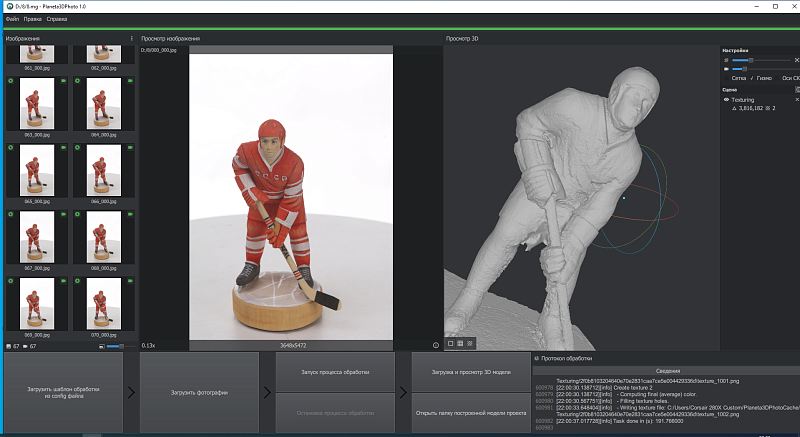This screenshot has width=800, height=437.
Task: Click Загрузить фотографии button
Action: coord(199,393)
